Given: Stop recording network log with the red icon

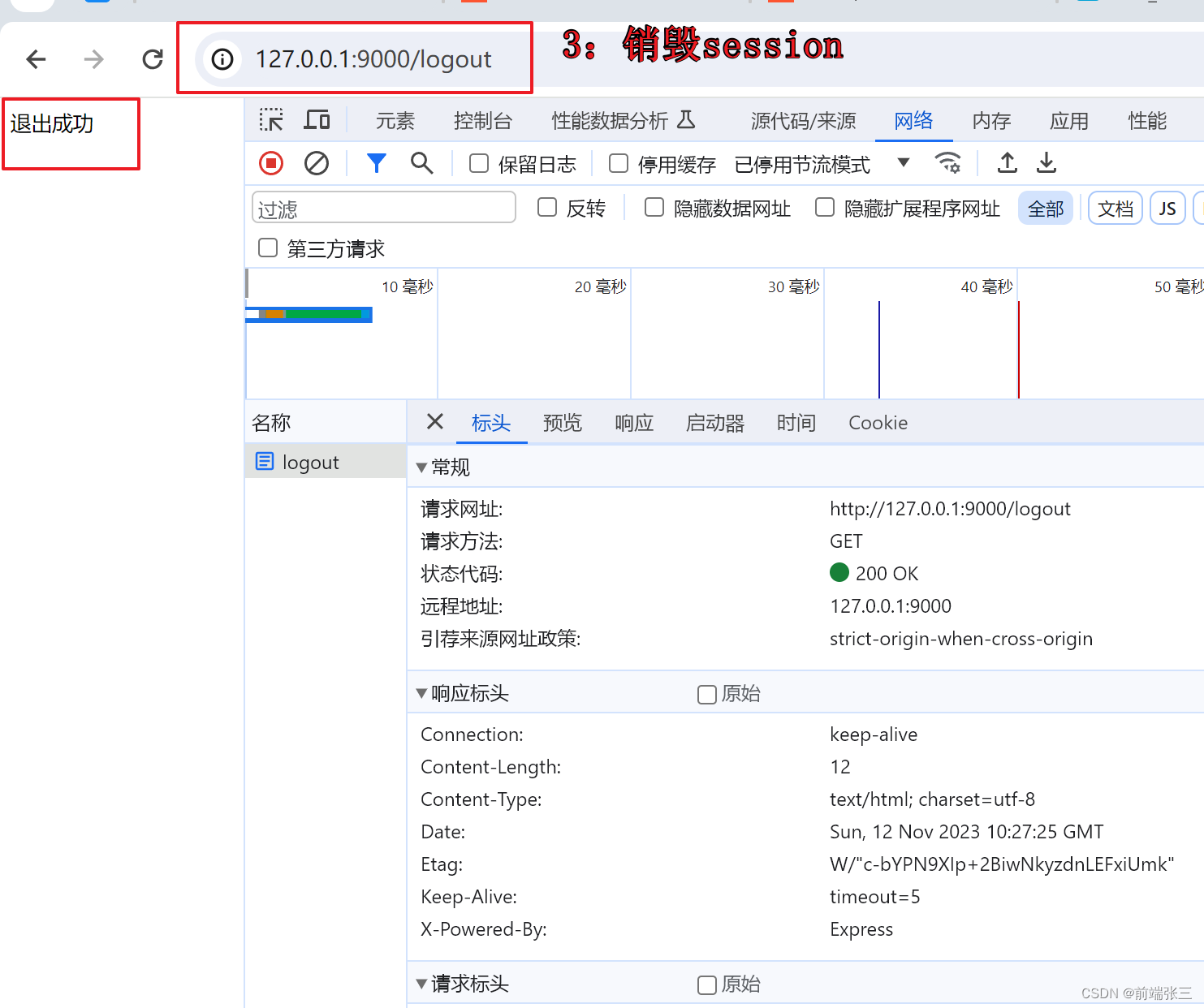Looking at the screenshot, I should pos(271,164).
